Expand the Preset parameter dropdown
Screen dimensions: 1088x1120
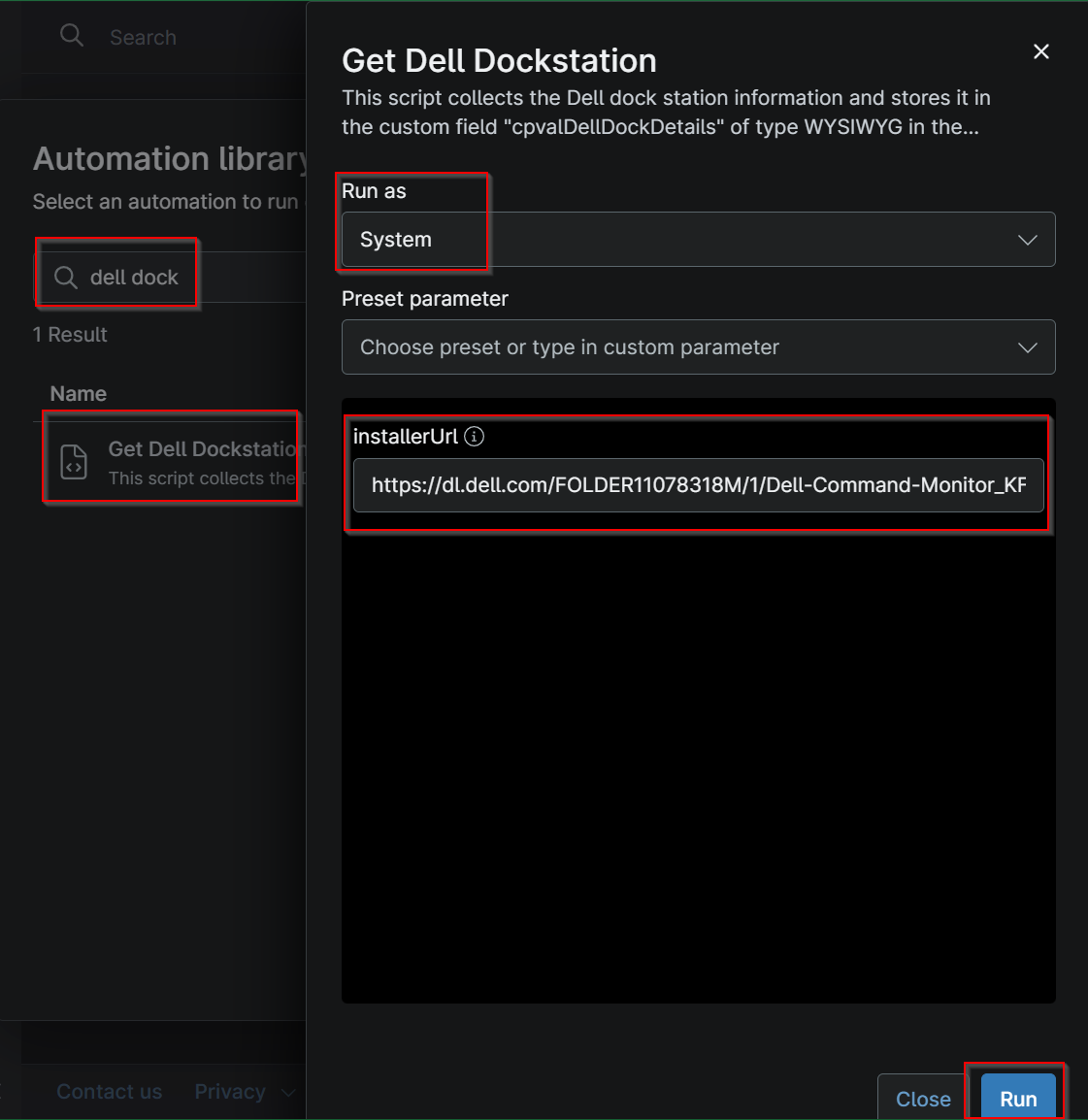click(698, 347)
